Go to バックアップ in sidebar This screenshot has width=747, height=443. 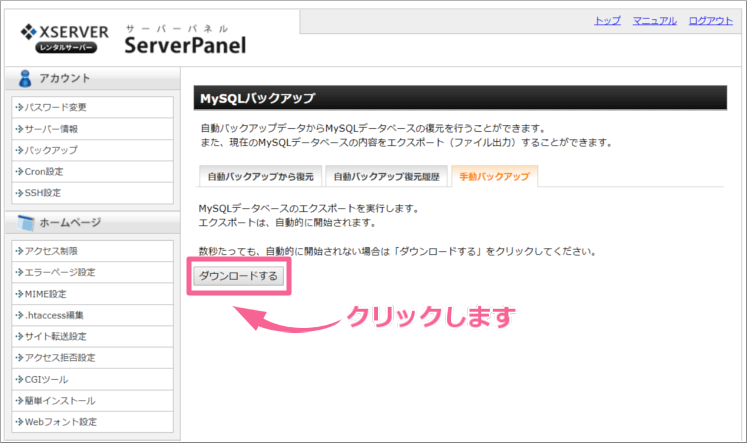(92, 150)
